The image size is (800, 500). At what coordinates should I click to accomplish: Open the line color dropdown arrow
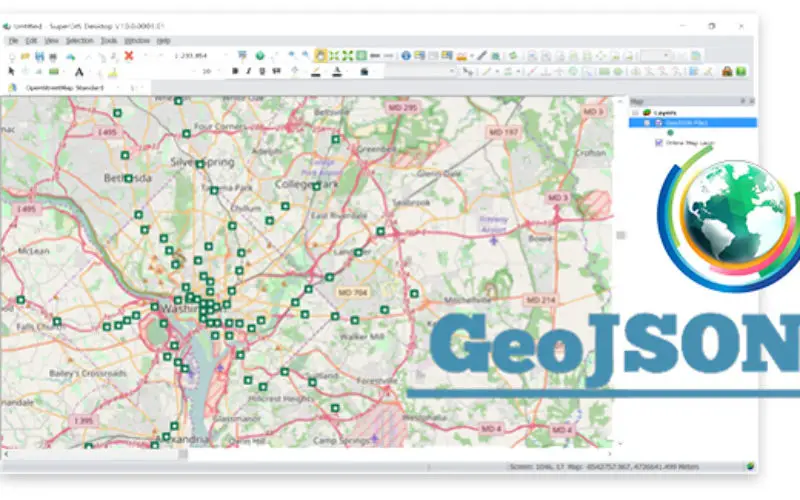326,72
